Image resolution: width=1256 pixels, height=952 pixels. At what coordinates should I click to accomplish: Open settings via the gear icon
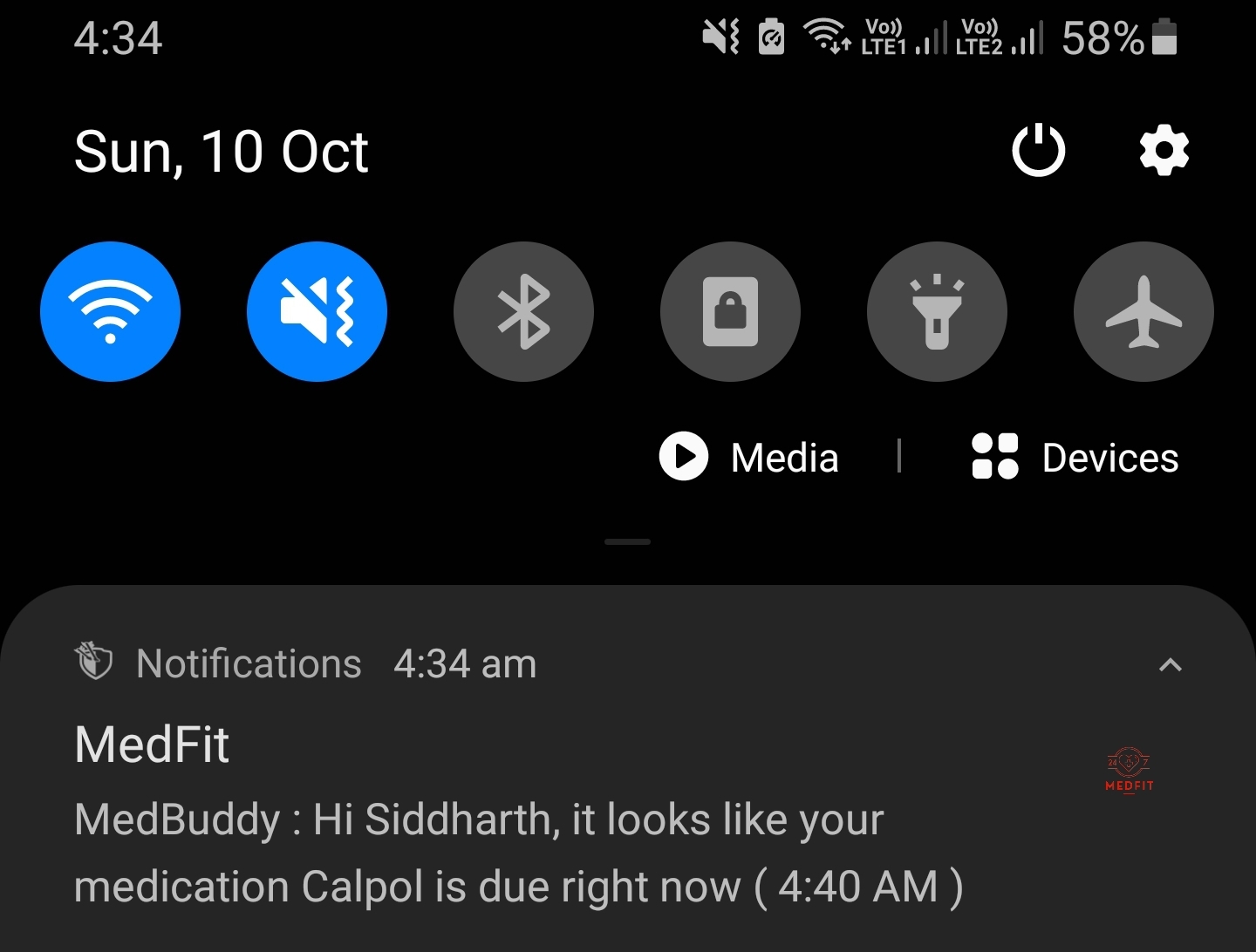tap(1164, 151)
